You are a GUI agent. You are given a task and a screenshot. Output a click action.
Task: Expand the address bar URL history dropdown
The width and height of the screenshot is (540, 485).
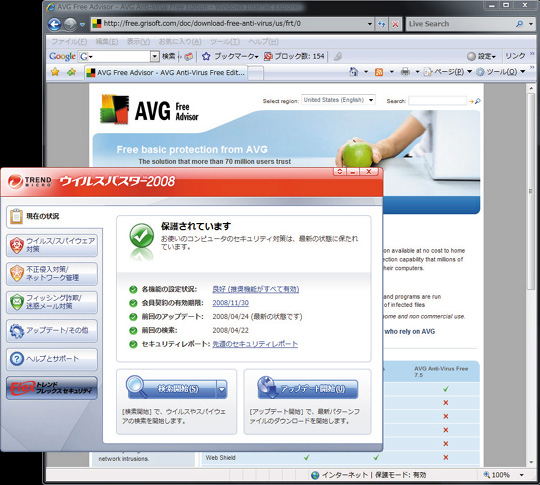370,24
